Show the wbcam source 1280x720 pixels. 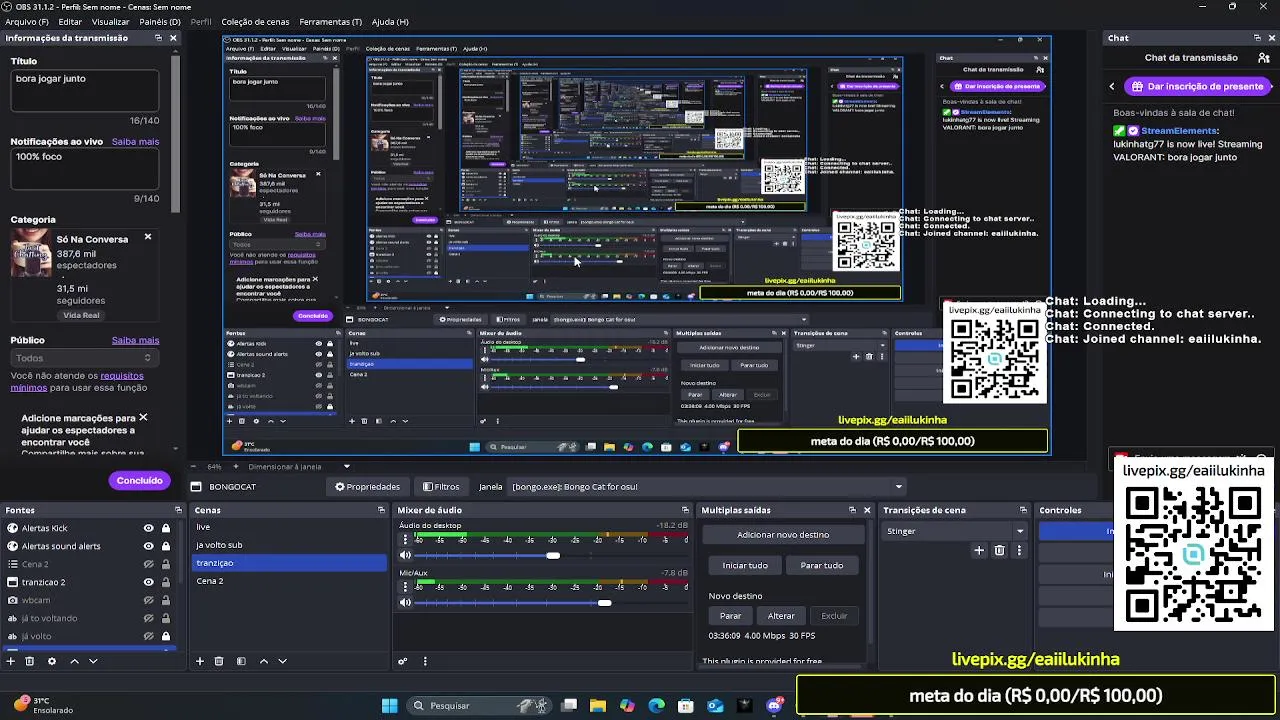[x=148, y=600]
